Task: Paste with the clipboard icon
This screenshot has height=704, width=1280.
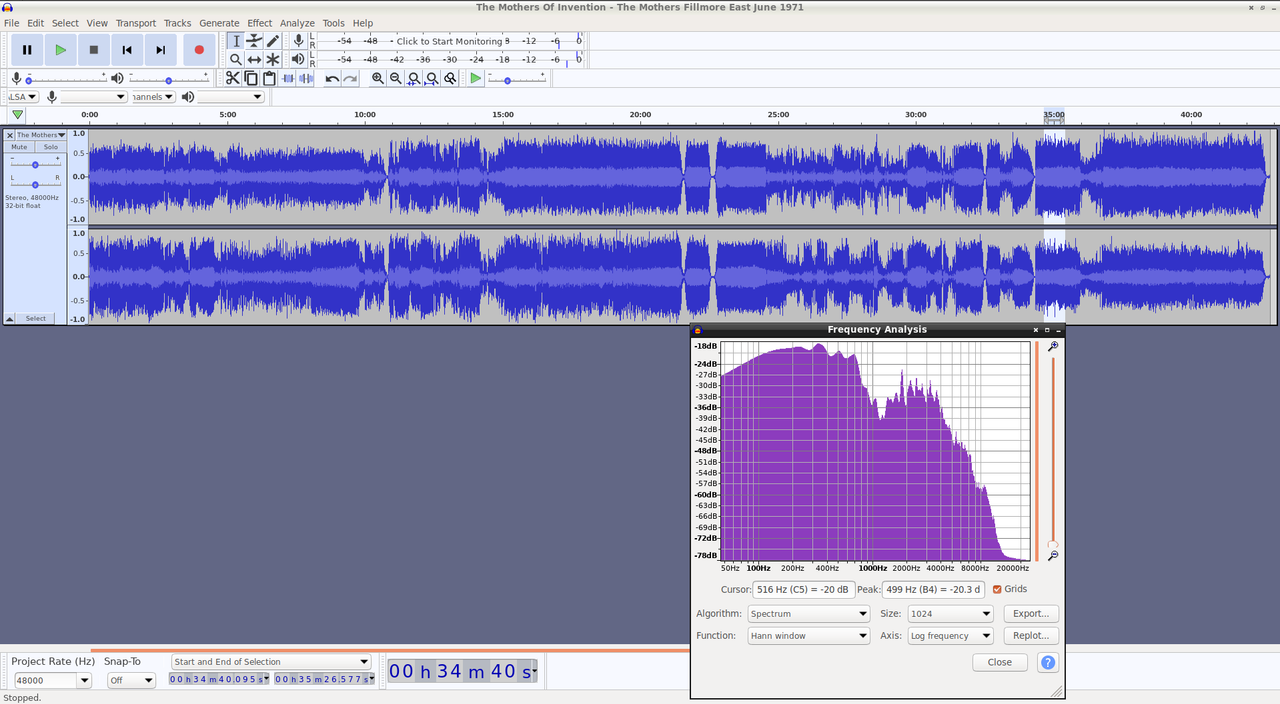Action: (269, 78)
